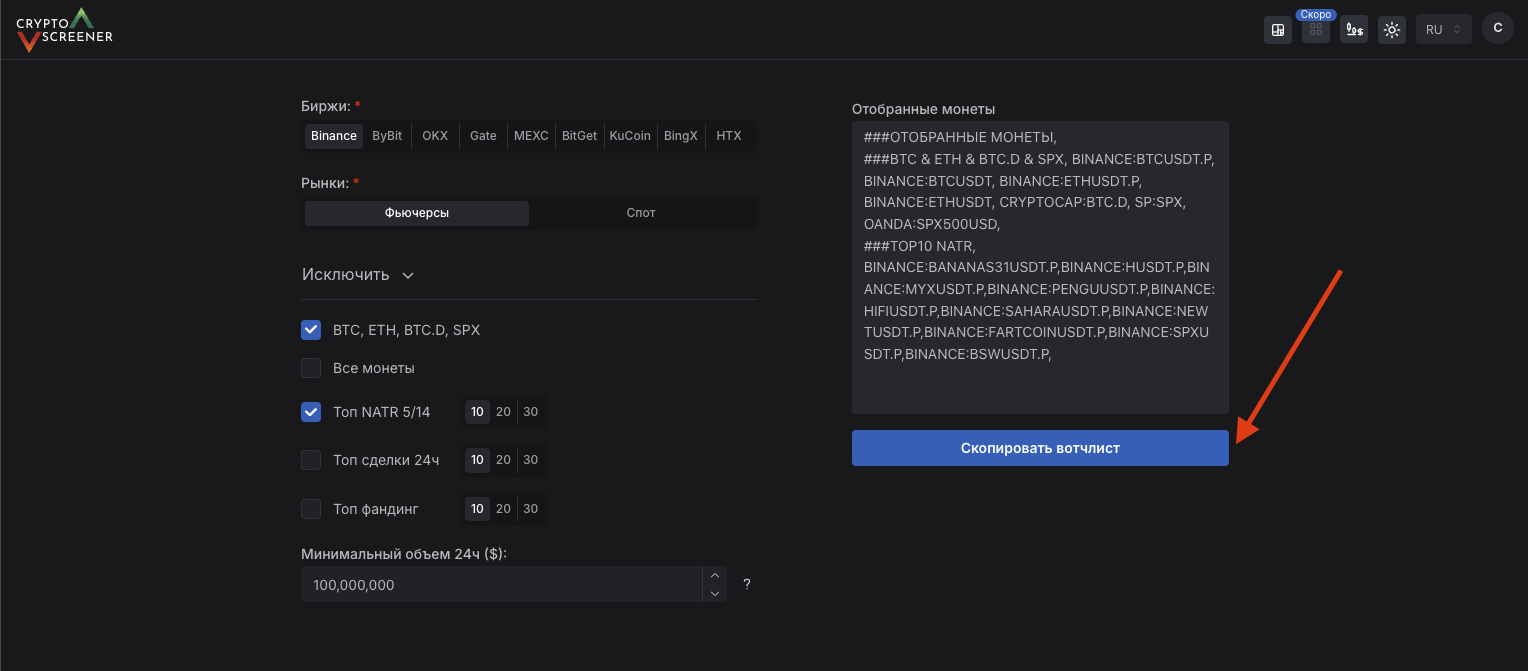Choose 20 for Топ сделки 24ч
This screenshot has height=671, width=1528.
point(503,460)
